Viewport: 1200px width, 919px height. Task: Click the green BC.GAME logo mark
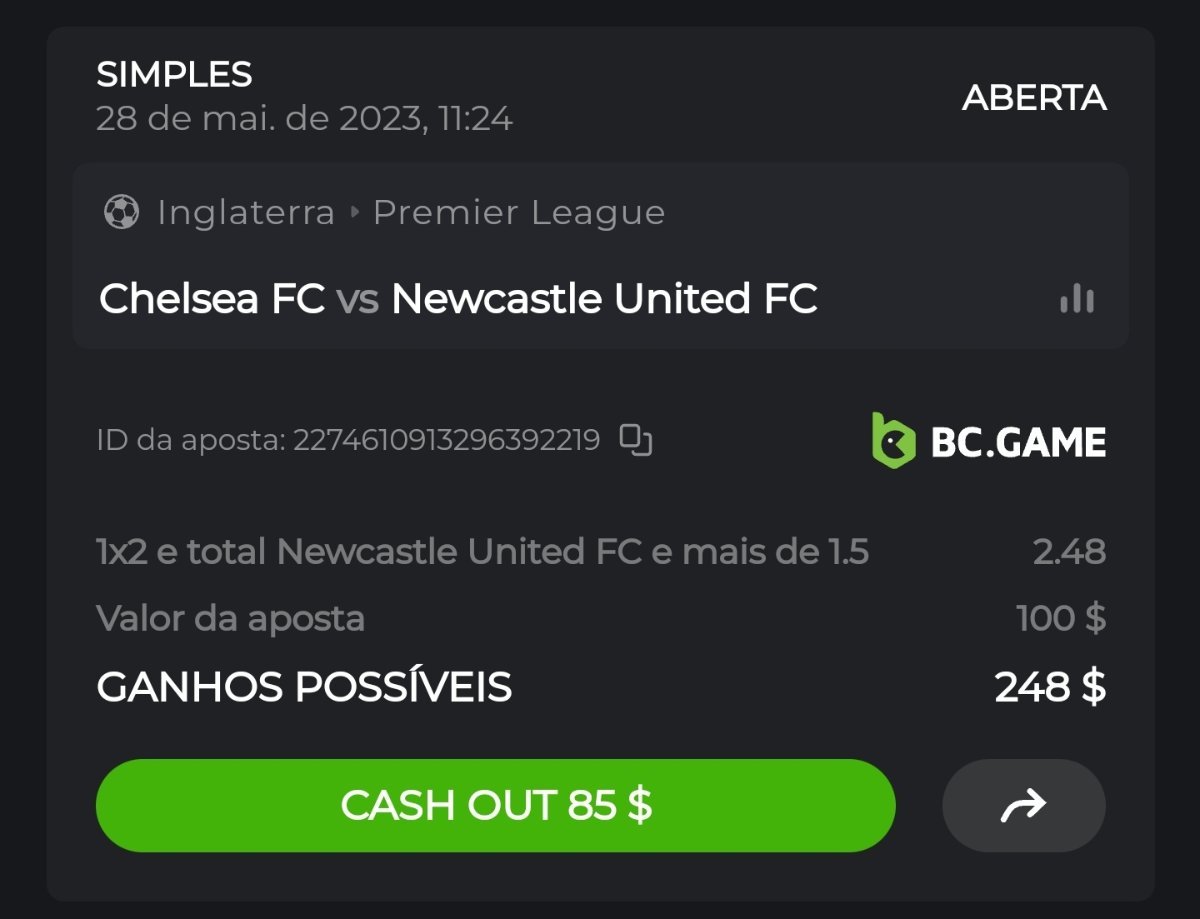point(893,441)
